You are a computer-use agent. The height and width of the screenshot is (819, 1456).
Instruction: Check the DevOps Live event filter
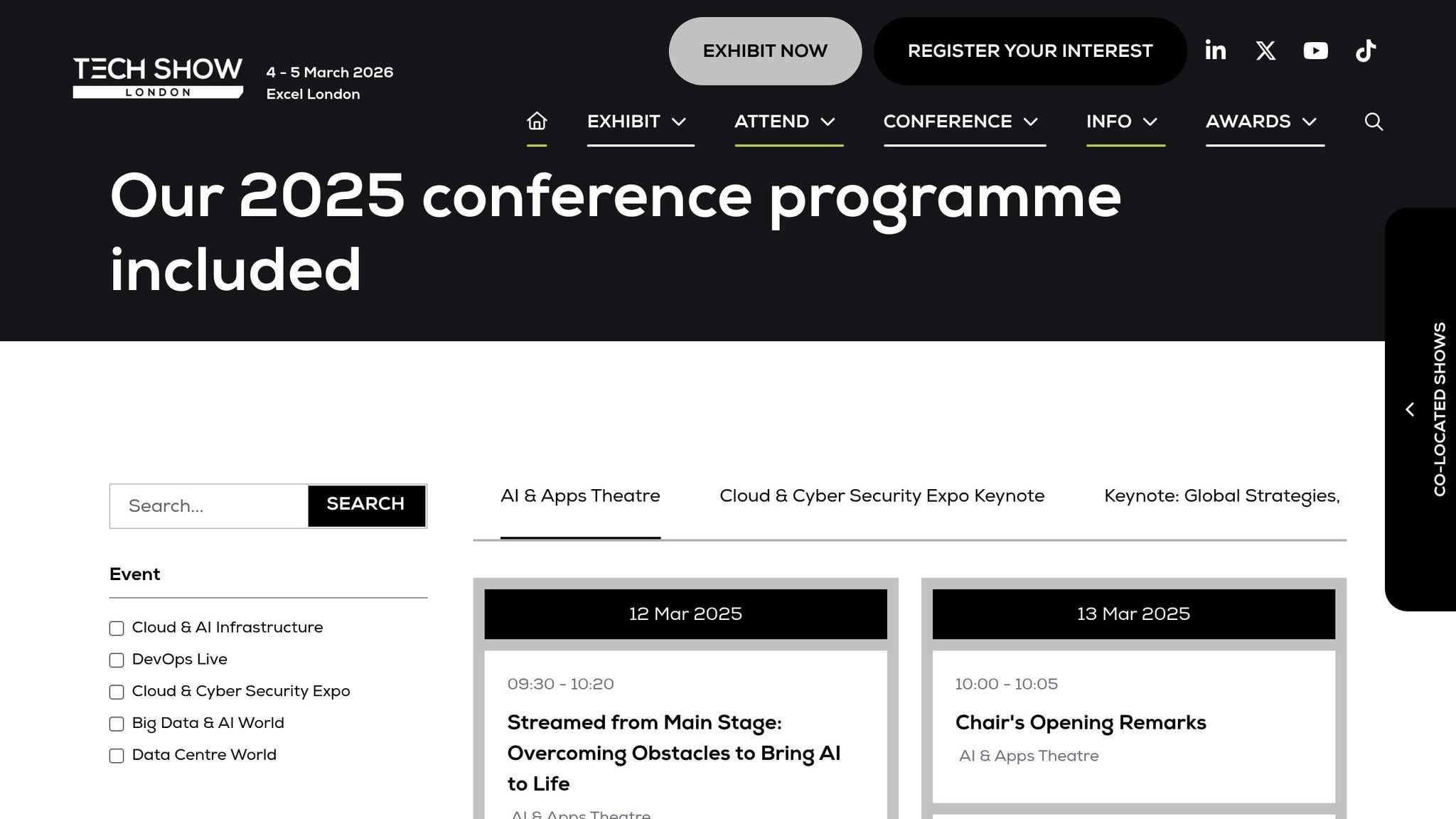[x=117, y=660]
